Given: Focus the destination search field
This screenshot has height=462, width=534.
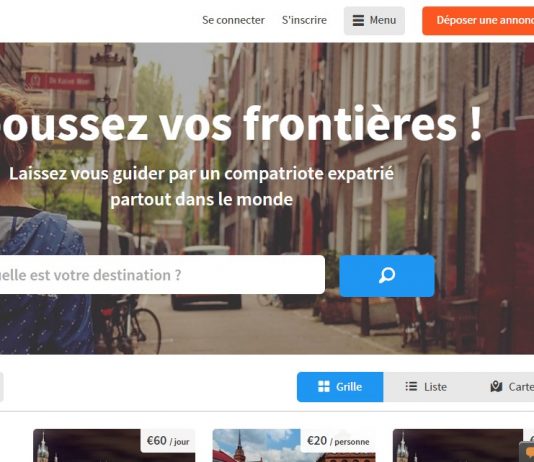Looking at the screenshot, I should (x=162, y=275).
